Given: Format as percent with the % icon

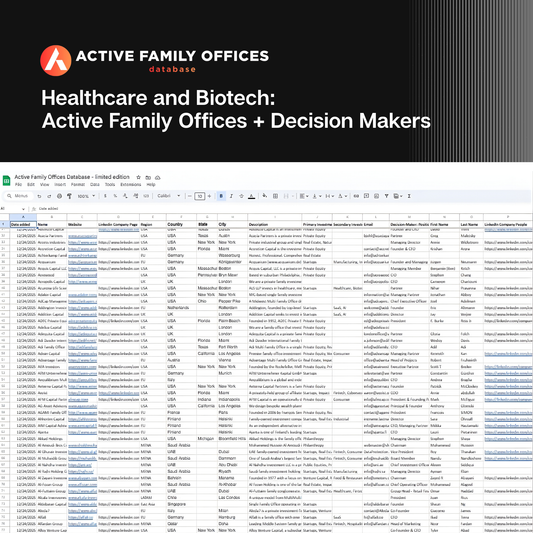Looking at the screenshot, I should [115, 196].
